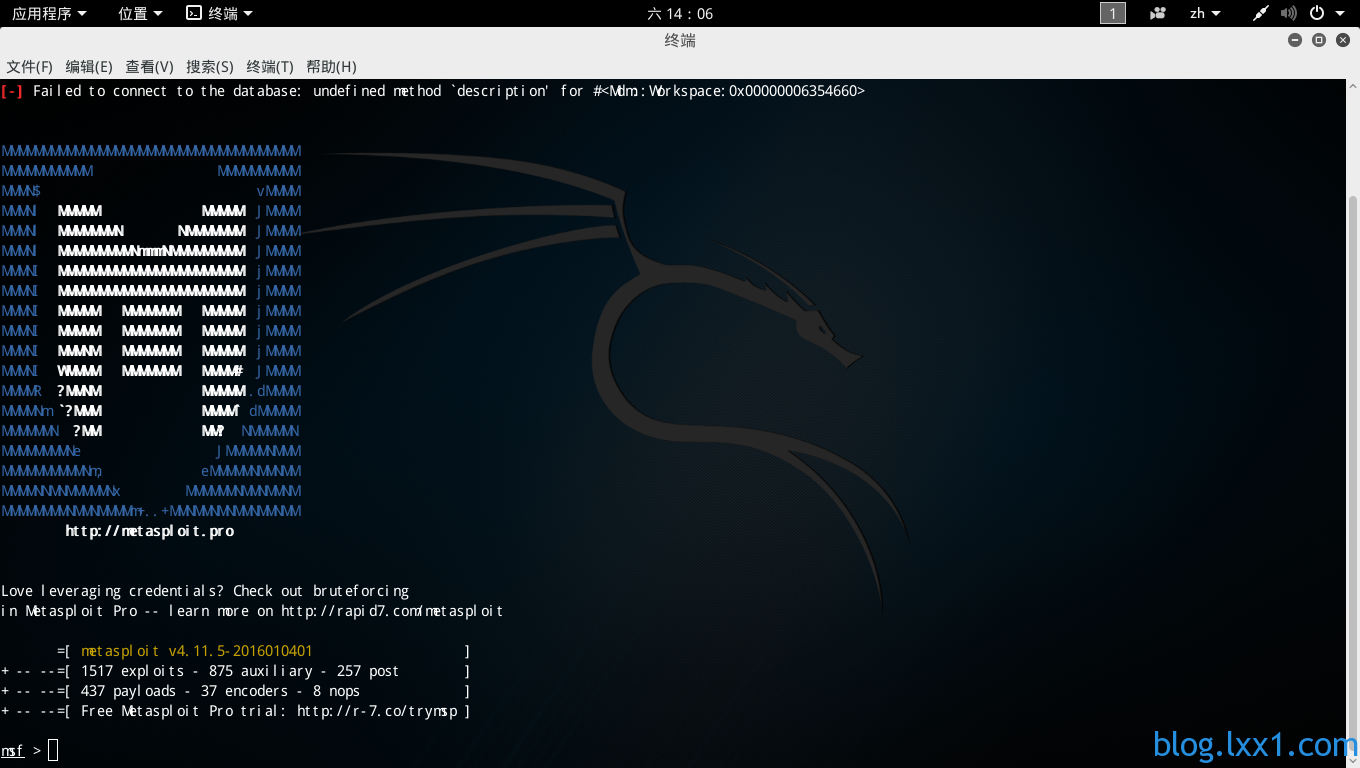Click the http://metasploit.pro URL text
This screenshot has height=768, width=1360.
point(150,531)
